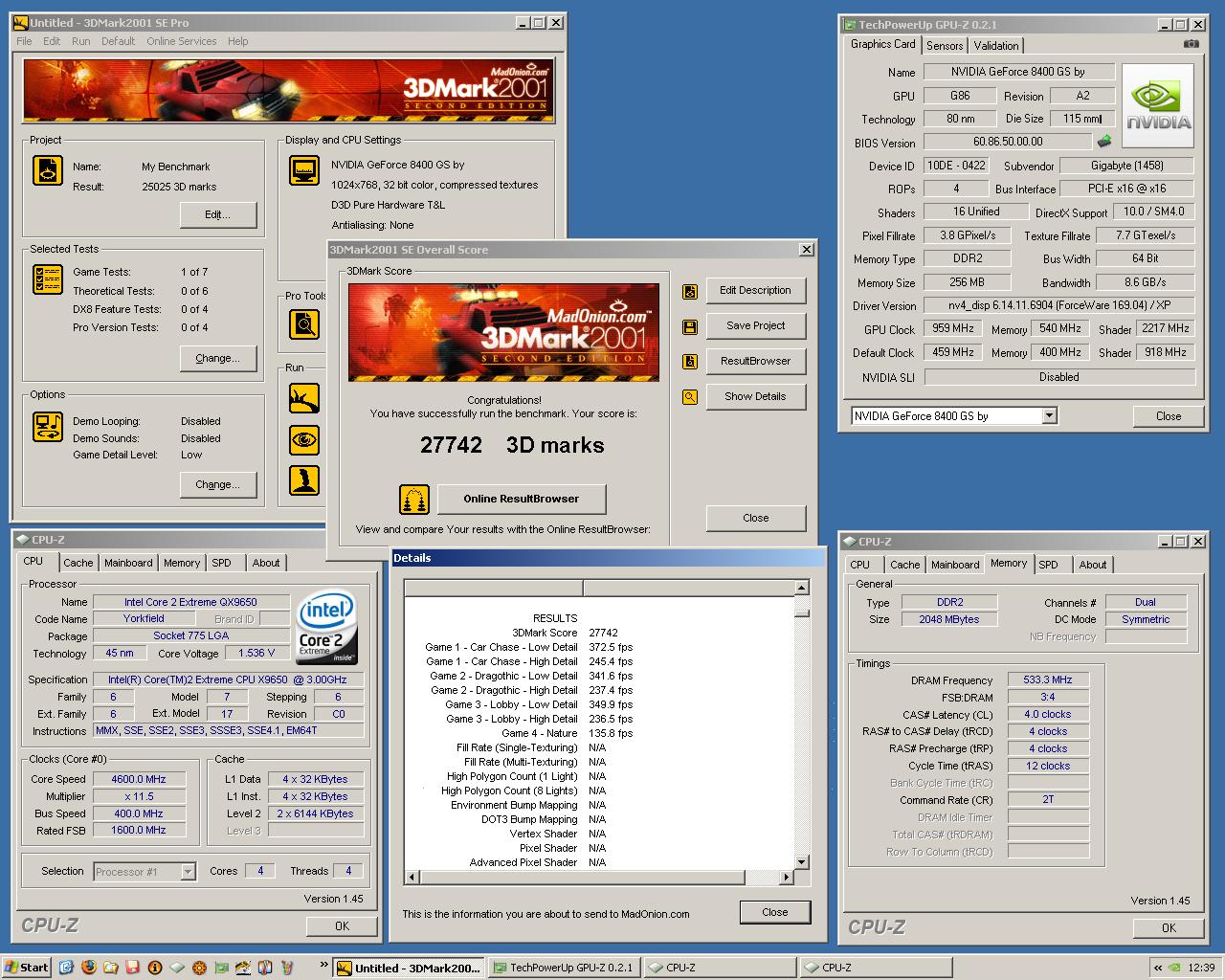Click the GPU-Z screenshot camera icon

1191,43
